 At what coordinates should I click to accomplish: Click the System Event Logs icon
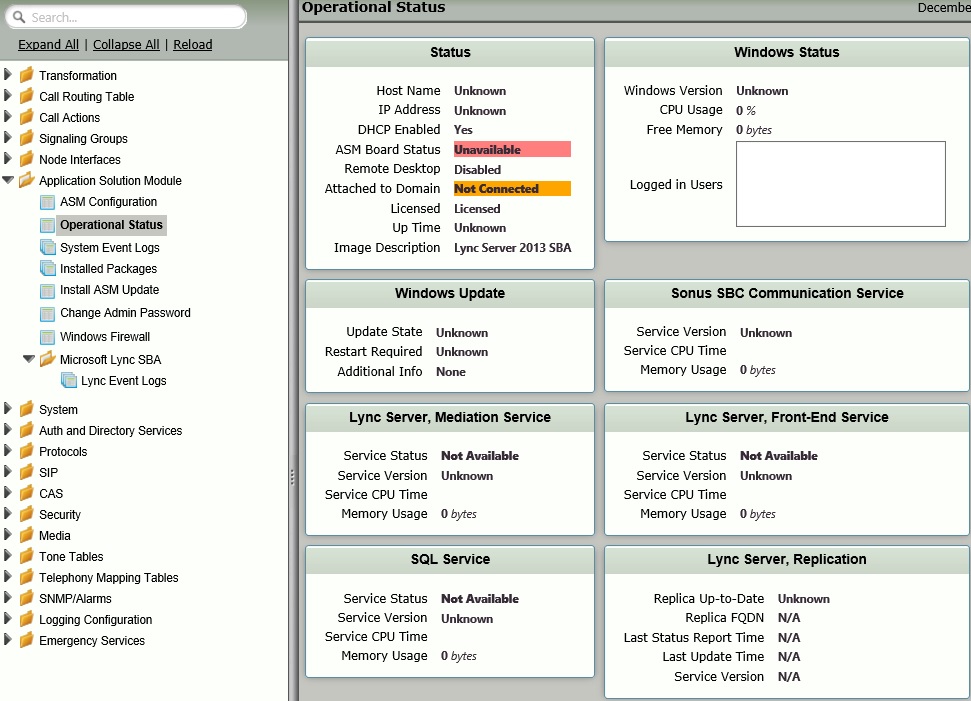click(47, 247)
